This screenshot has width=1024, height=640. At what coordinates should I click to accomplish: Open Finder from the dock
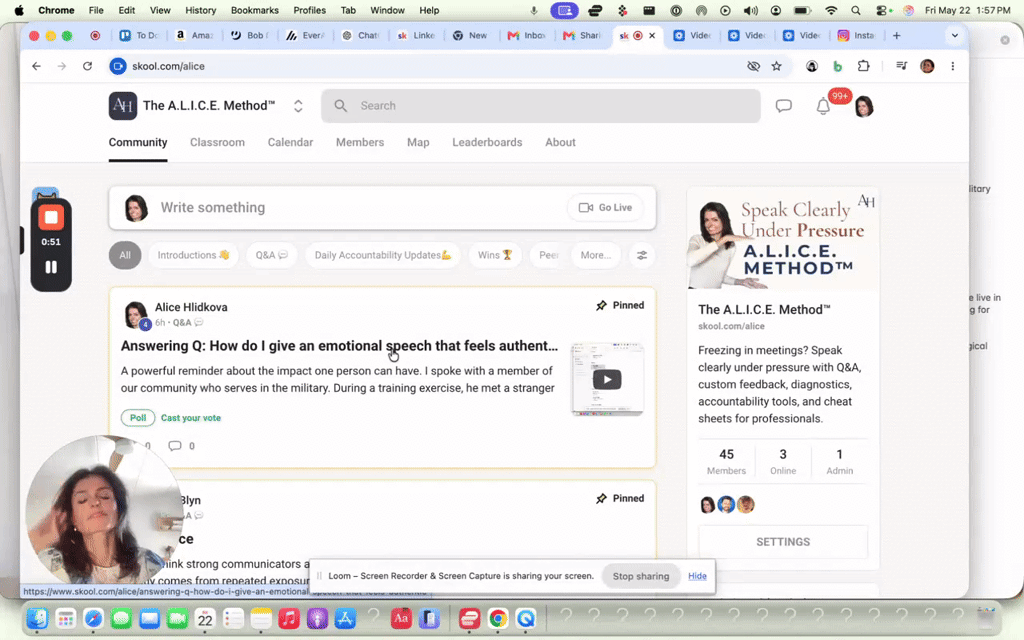click(x=38, y=618)
